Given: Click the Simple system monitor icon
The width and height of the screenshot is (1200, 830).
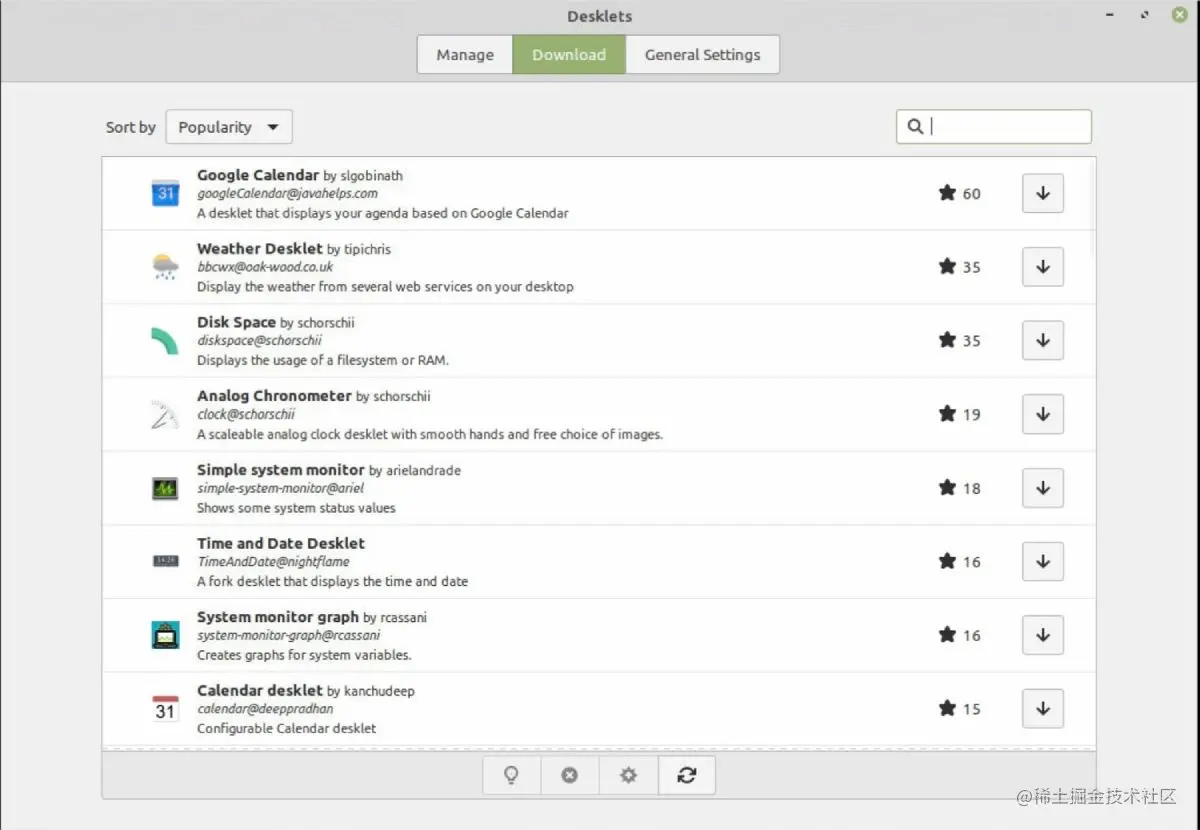Looking at the screenshot, I should [x=165, y=488].
